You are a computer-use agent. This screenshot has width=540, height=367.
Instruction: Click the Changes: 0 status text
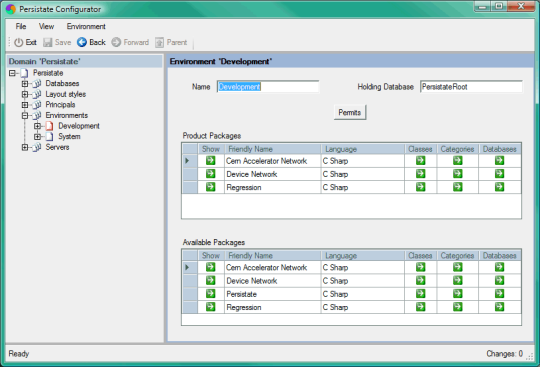pos(505,354)
